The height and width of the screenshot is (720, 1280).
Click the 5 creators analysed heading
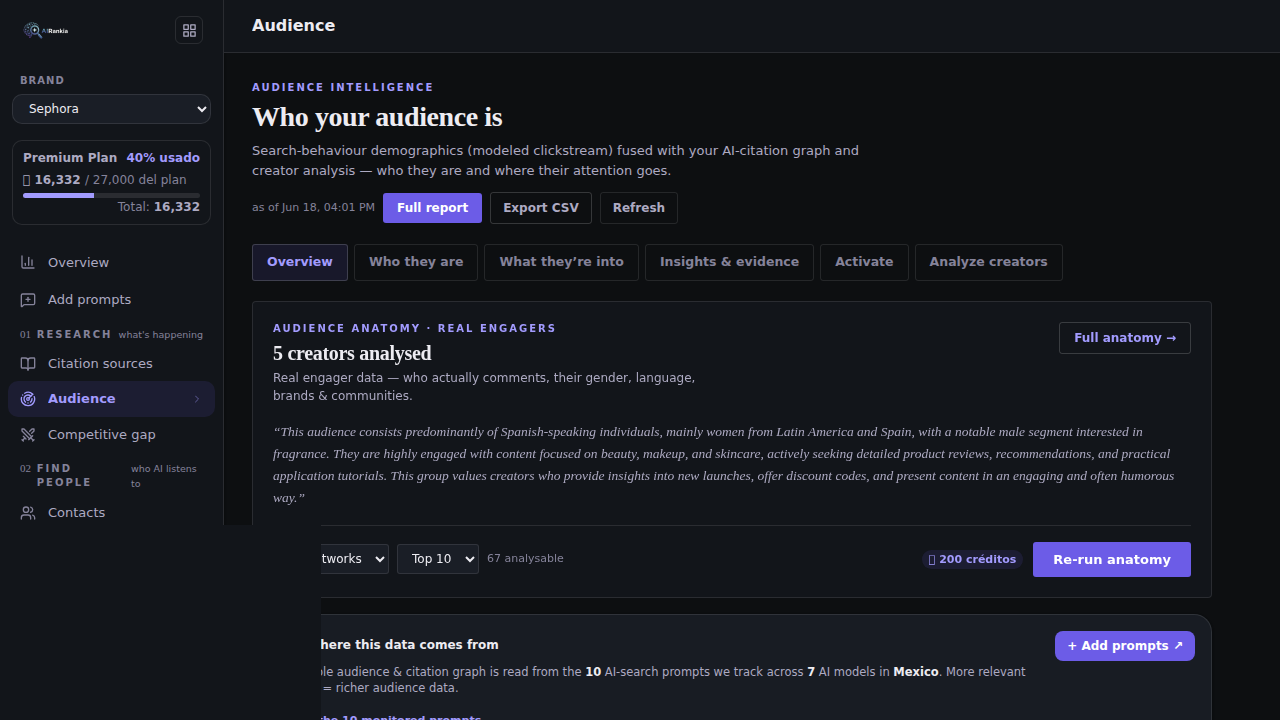click(x=352, y=353)
